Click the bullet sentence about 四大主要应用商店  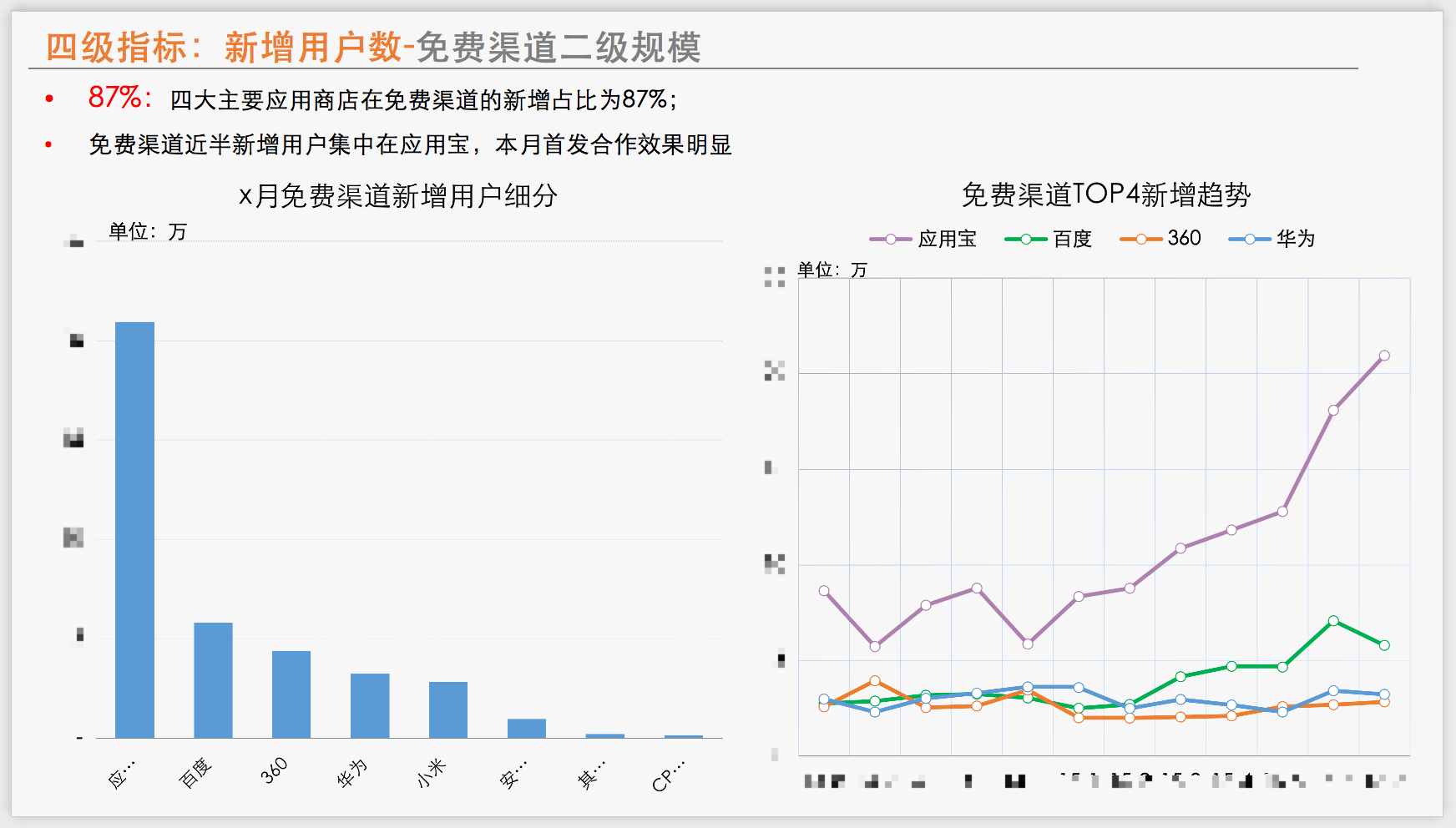[x=423, y=100]
